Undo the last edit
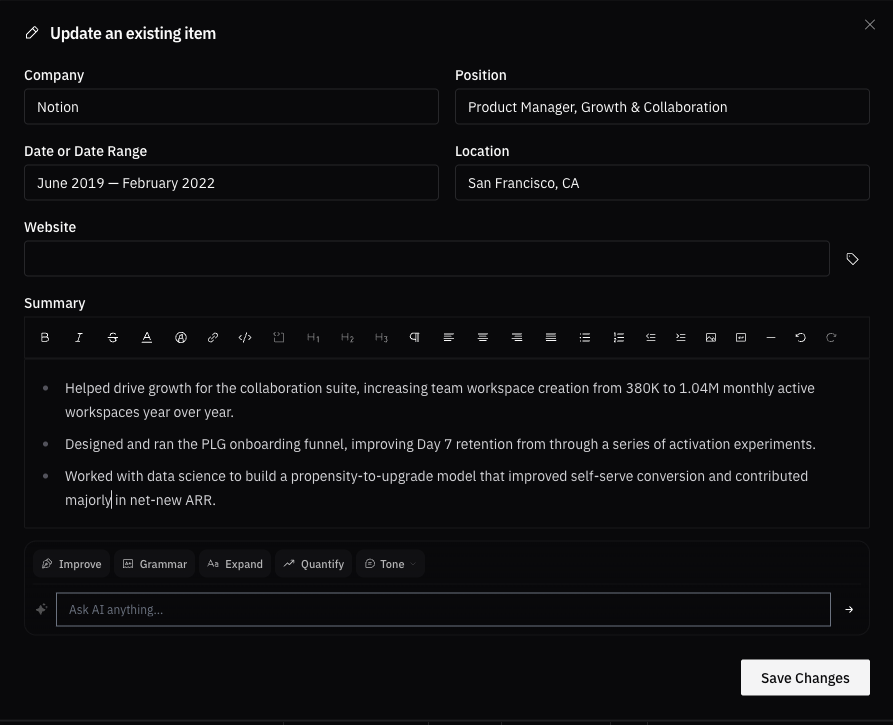893x725 pixels. (801, 337)
